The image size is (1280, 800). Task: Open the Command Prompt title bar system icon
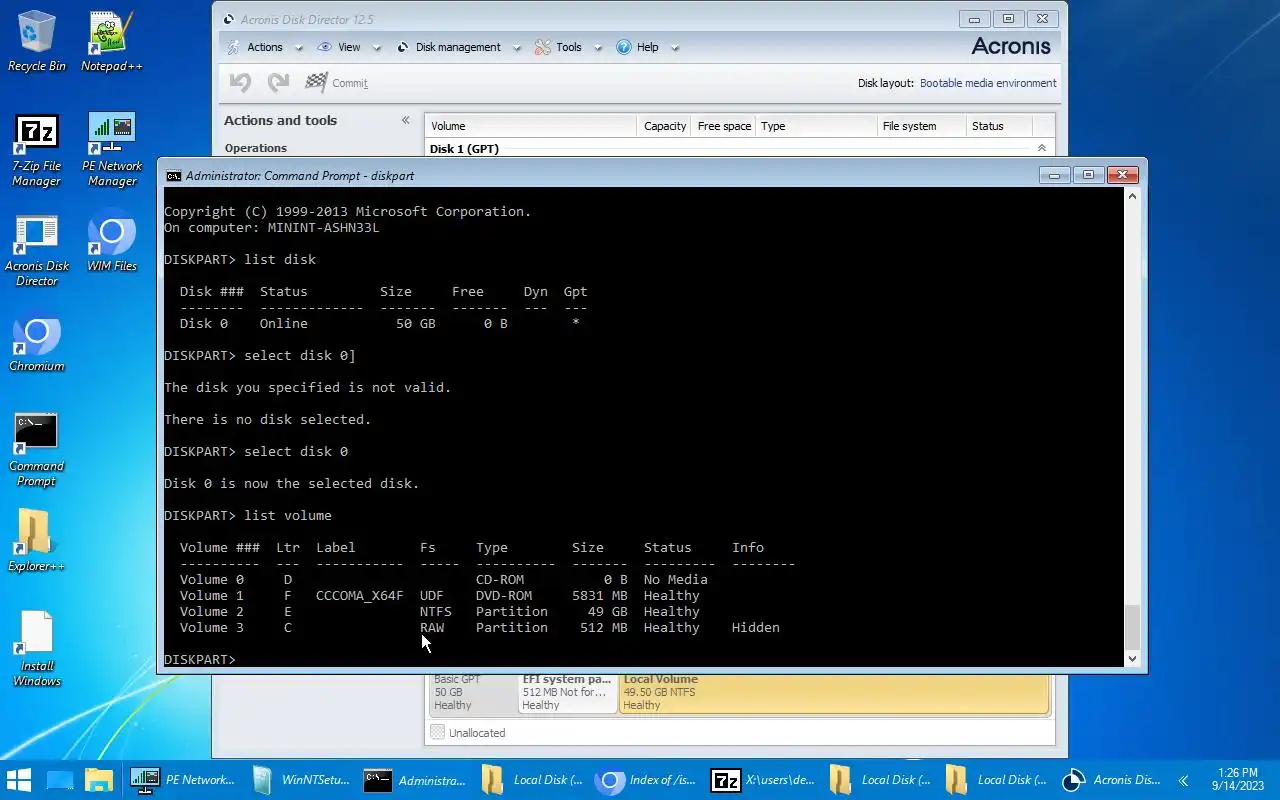coord(174,175)
